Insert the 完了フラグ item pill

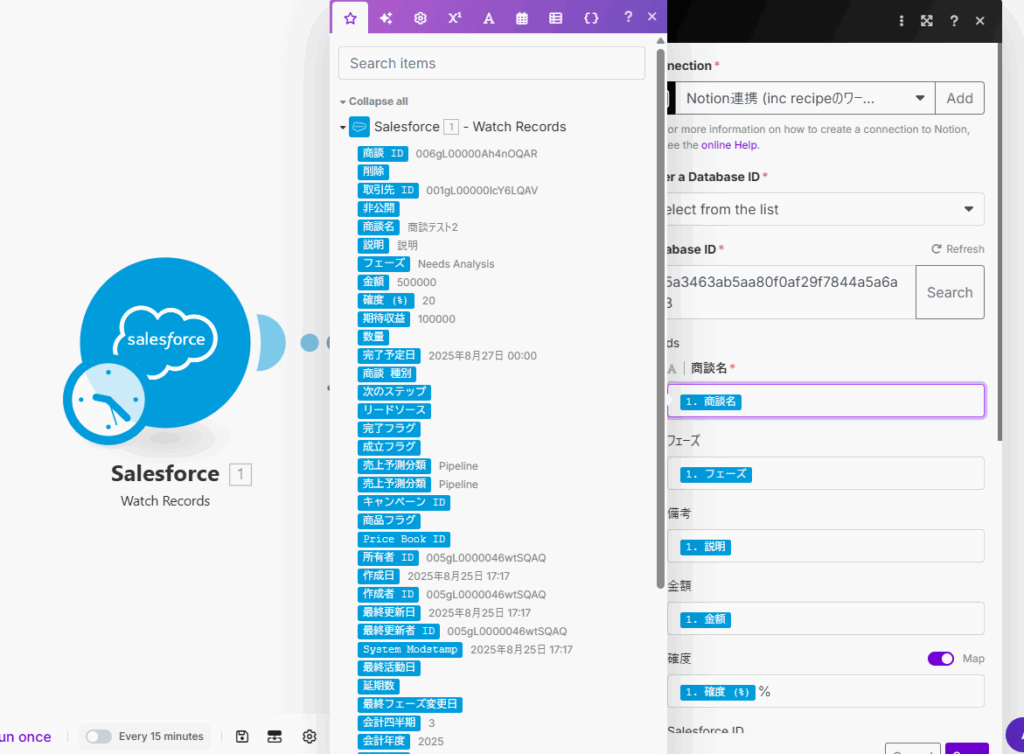389,428
